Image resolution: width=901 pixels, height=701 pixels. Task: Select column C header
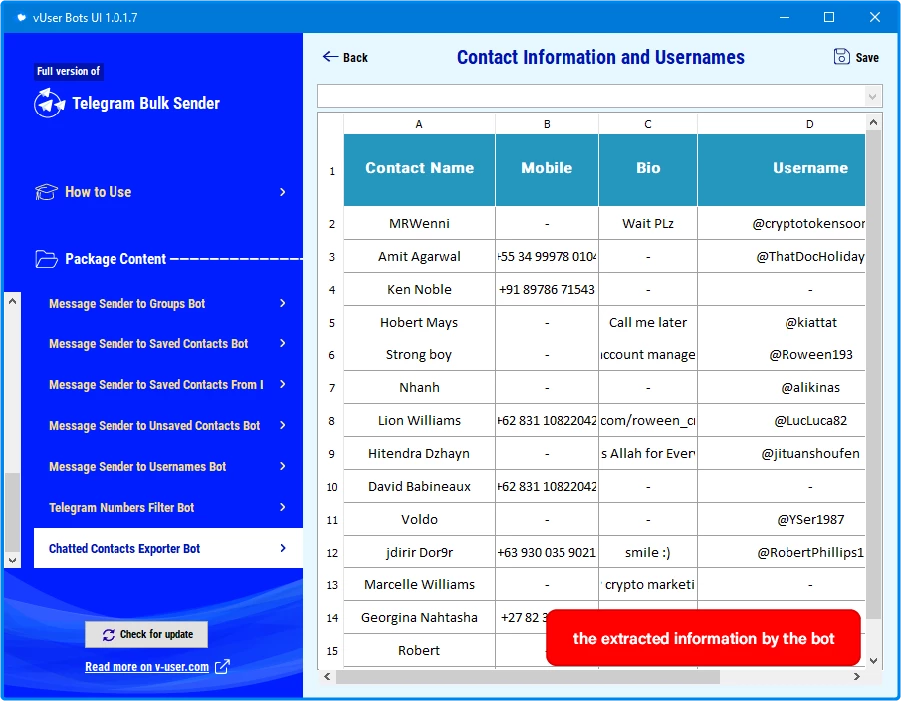(x=648, y=124)
